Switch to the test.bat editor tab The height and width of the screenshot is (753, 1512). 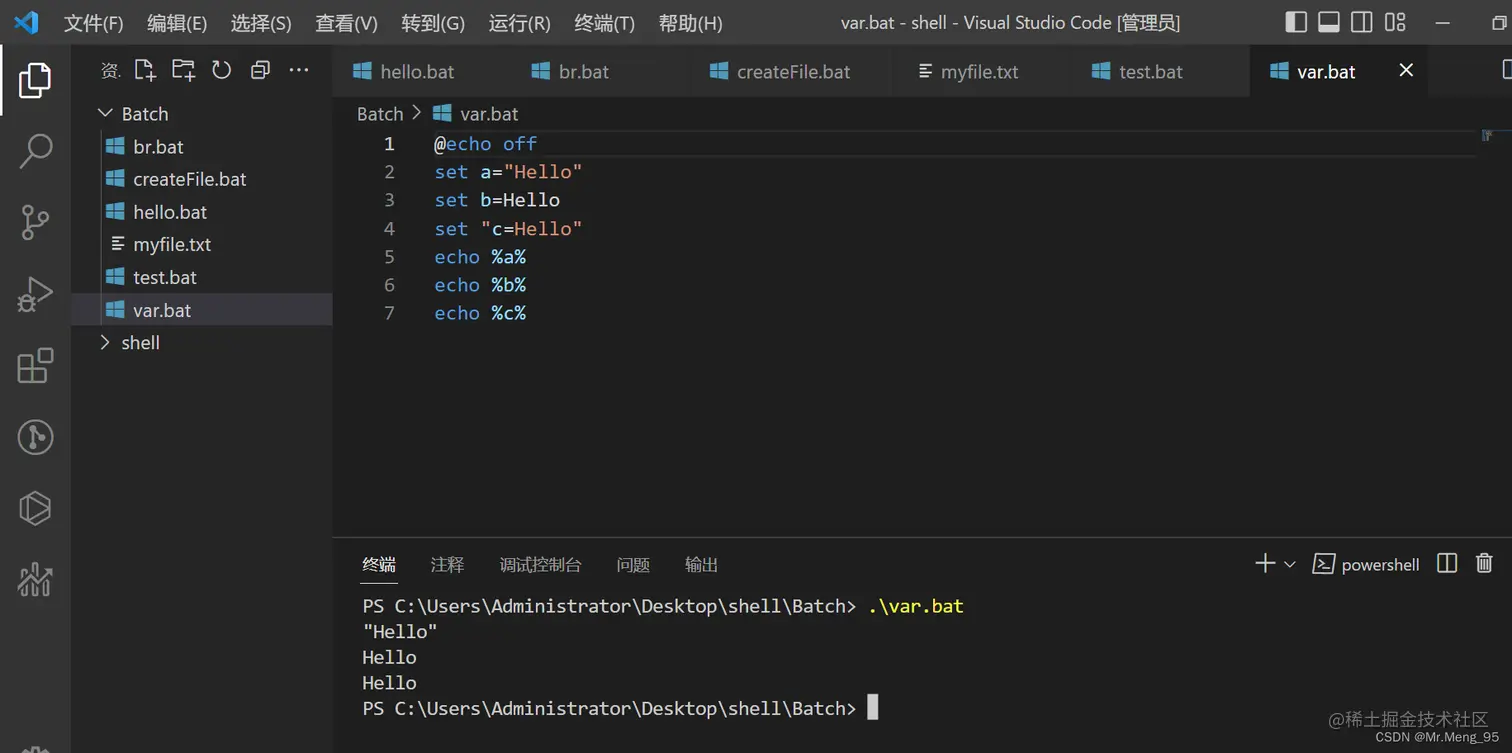click(x=1150, y=71)
